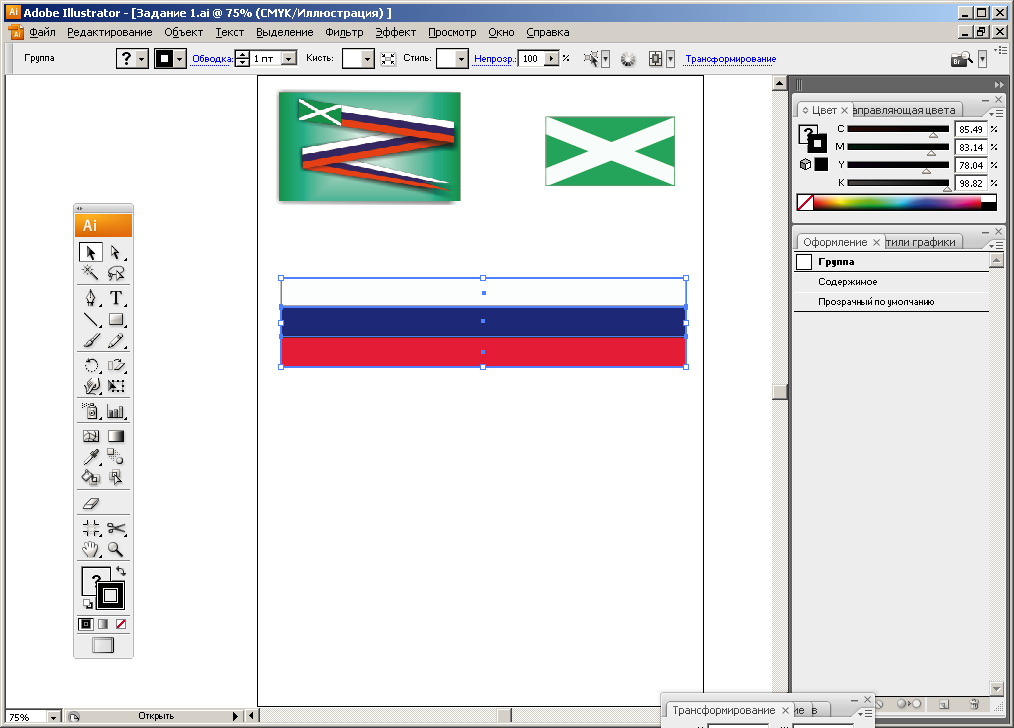
Task: Select the Live Paint Bucket tool
Action: (91, 477)
